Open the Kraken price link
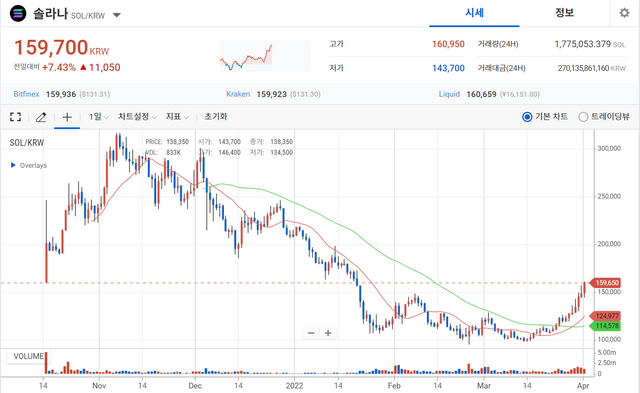640x393 pixels. click(238, 94)
